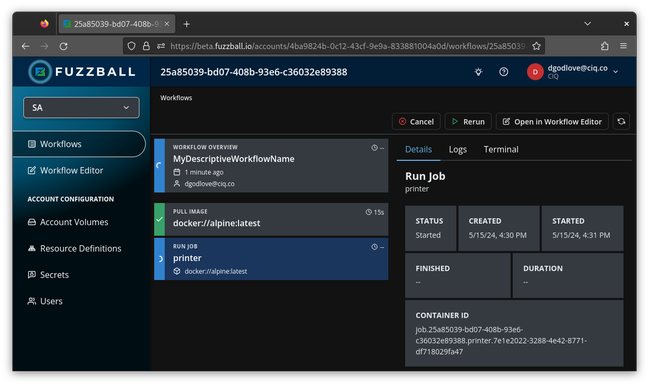Click the workflow ID title in header
This screenshot has height=386, width=650.
click(x=254, y=72)
